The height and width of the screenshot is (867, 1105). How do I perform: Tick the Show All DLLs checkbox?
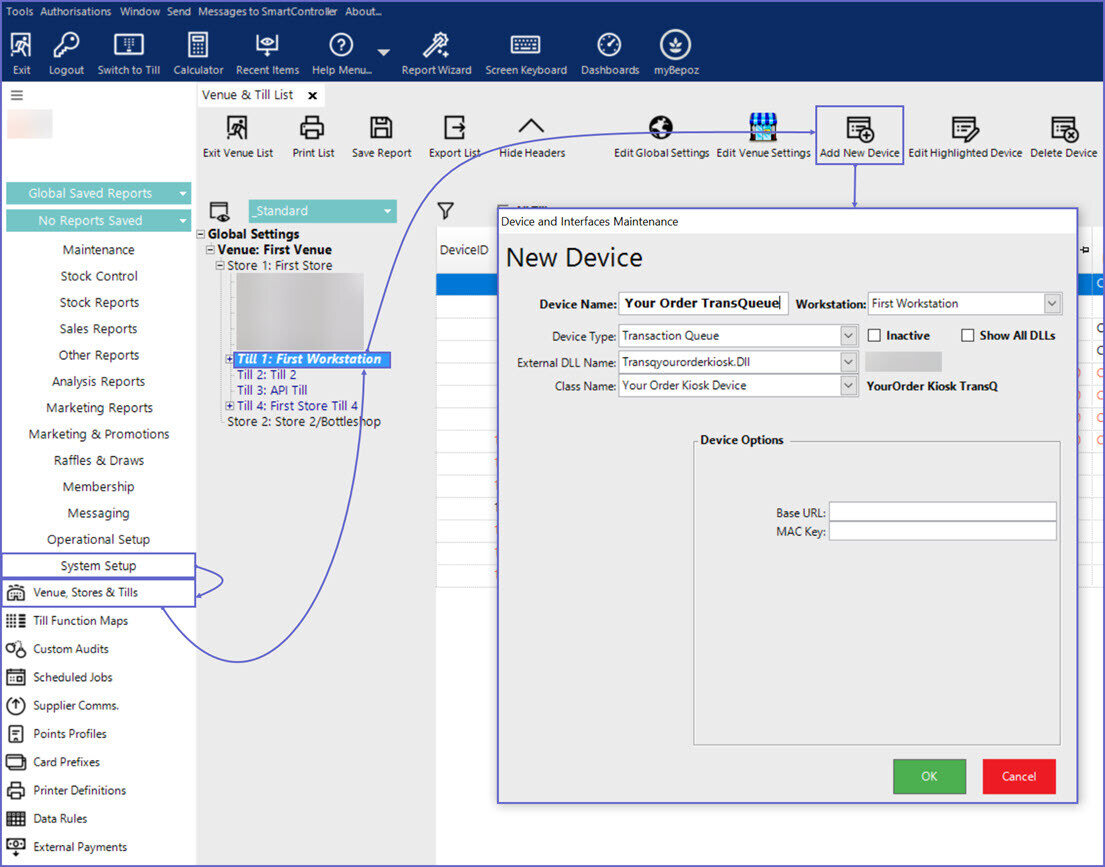[968, 336]
